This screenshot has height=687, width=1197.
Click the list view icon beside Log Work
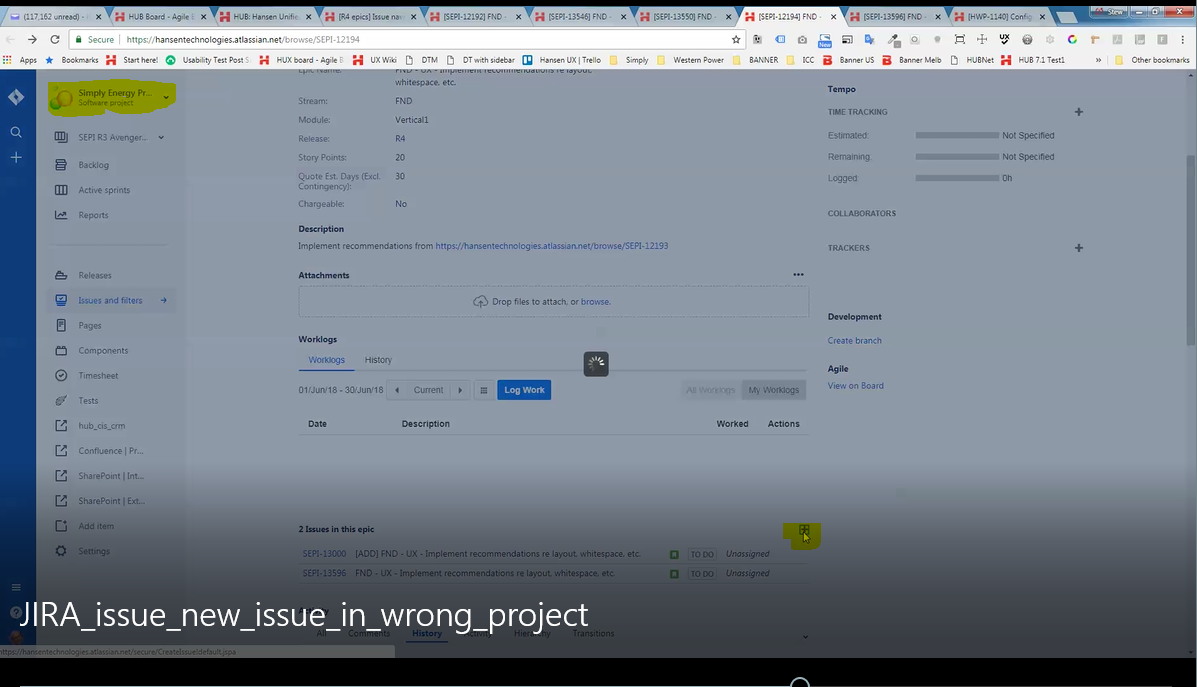pos(483,390)
